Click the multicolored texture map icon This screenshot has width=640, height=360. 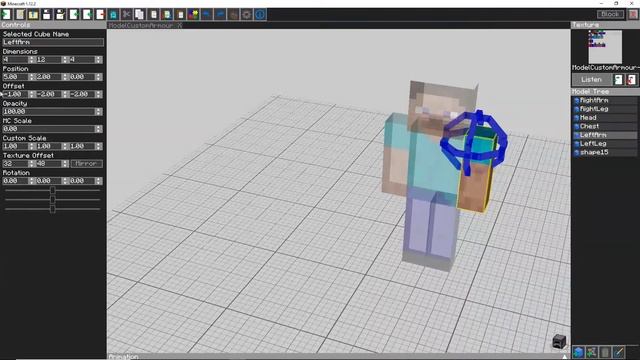click(x=193, y=15)
